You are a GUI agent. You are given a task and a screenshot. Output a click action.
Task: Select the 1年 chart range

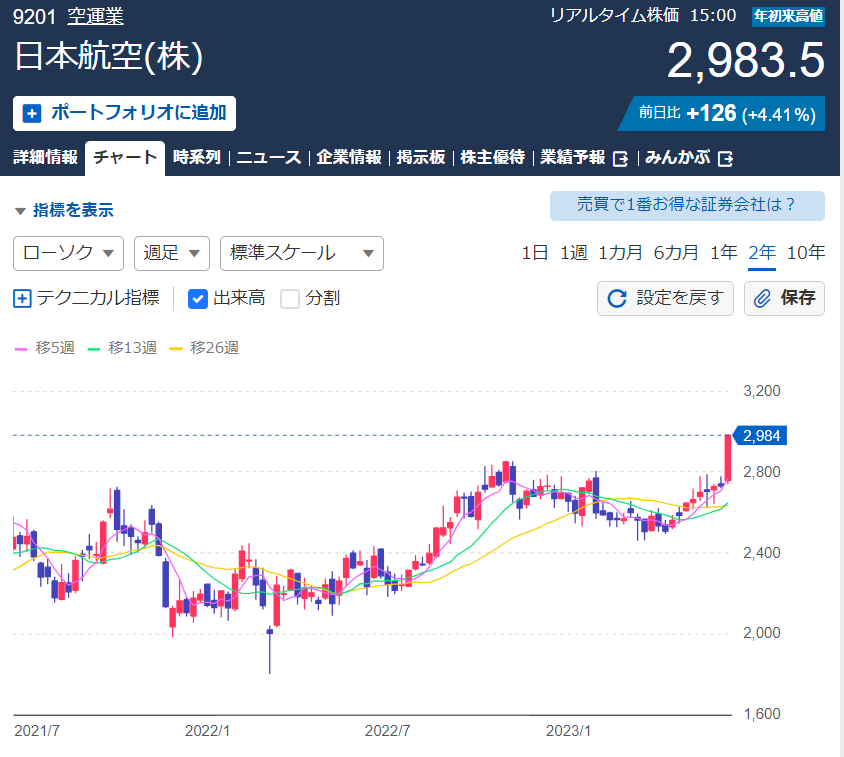pyautogui.click(x=723, y=253)
